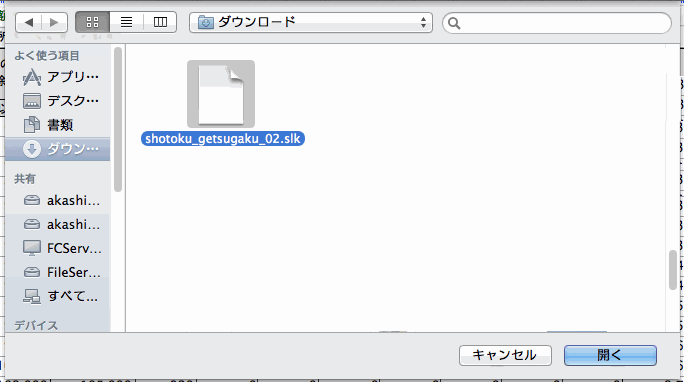Click the sidebar scrollbar

pos(118,119)
